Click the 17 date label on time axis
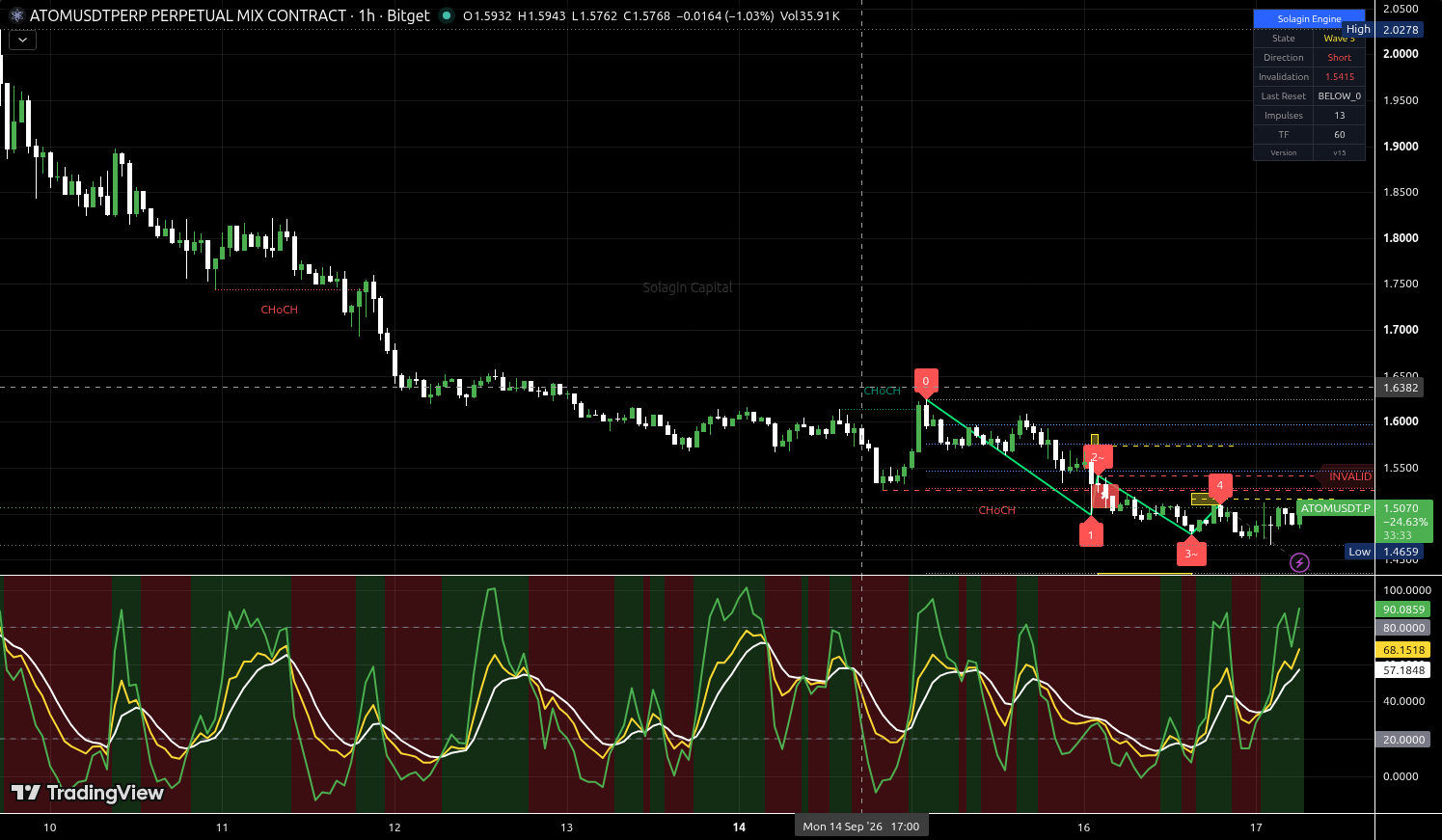 [1256, 827]
